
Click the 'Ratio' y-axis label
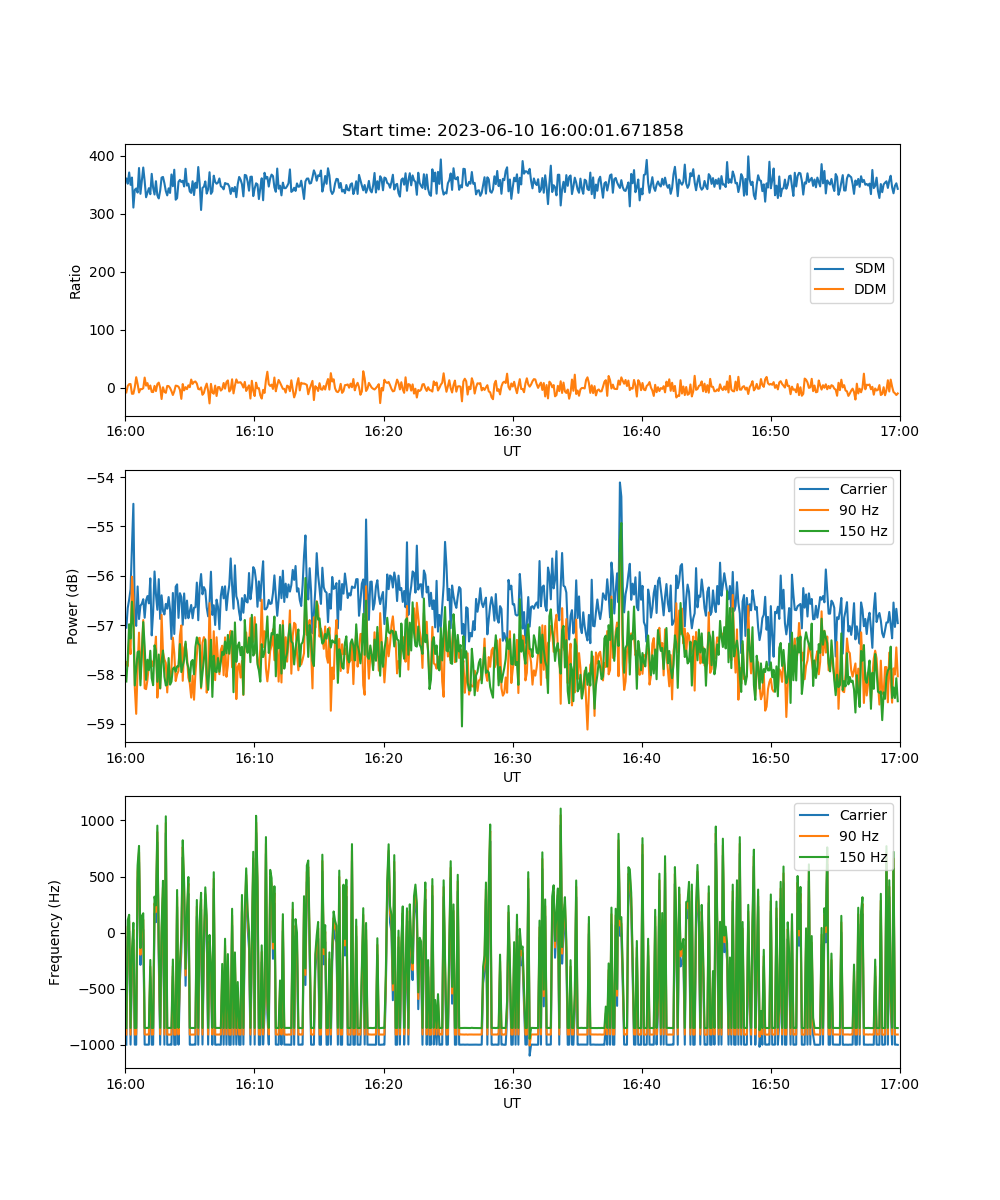pos(76,281)
